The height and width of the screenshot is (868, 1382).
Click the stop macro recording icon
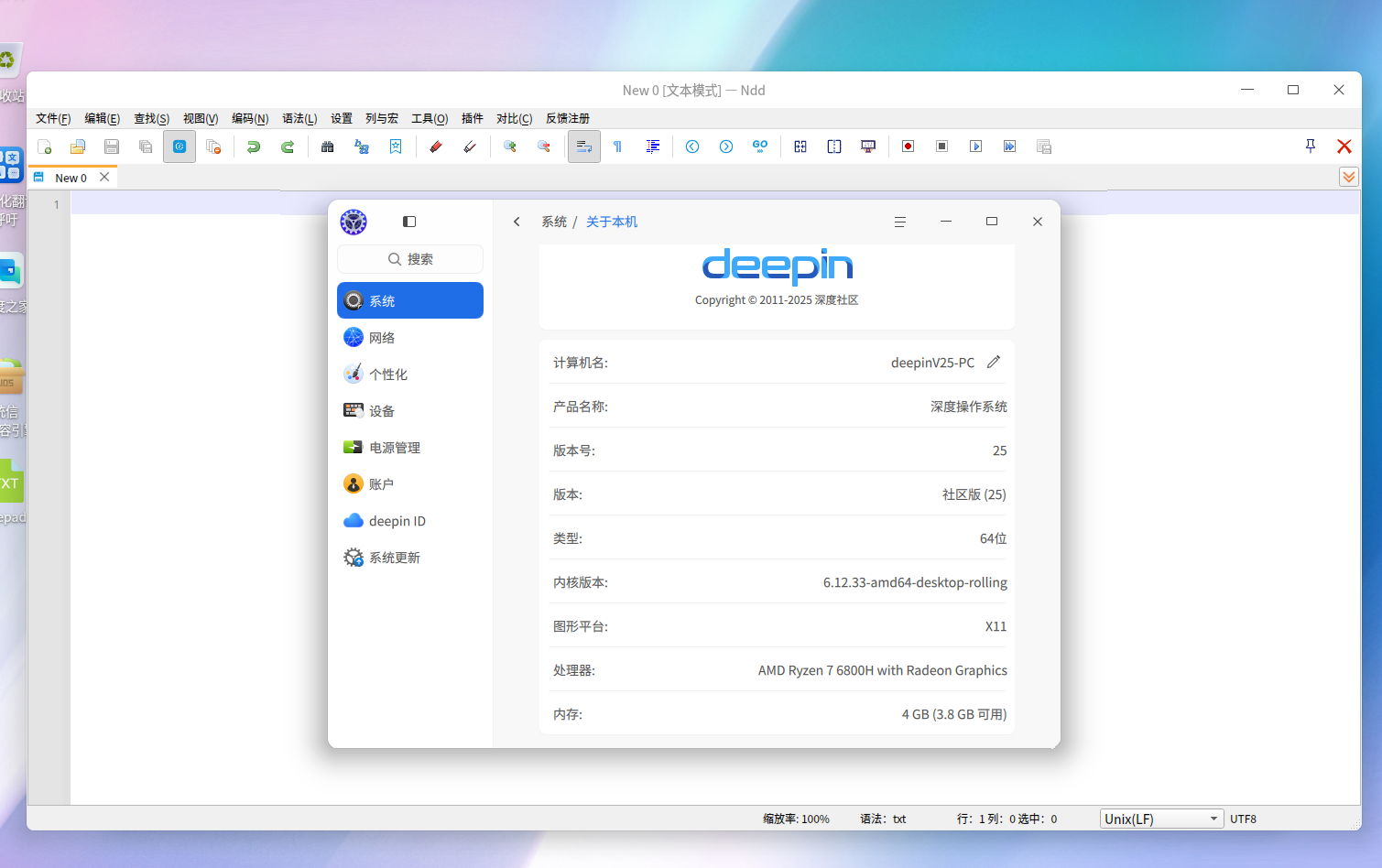click(941, 146)
